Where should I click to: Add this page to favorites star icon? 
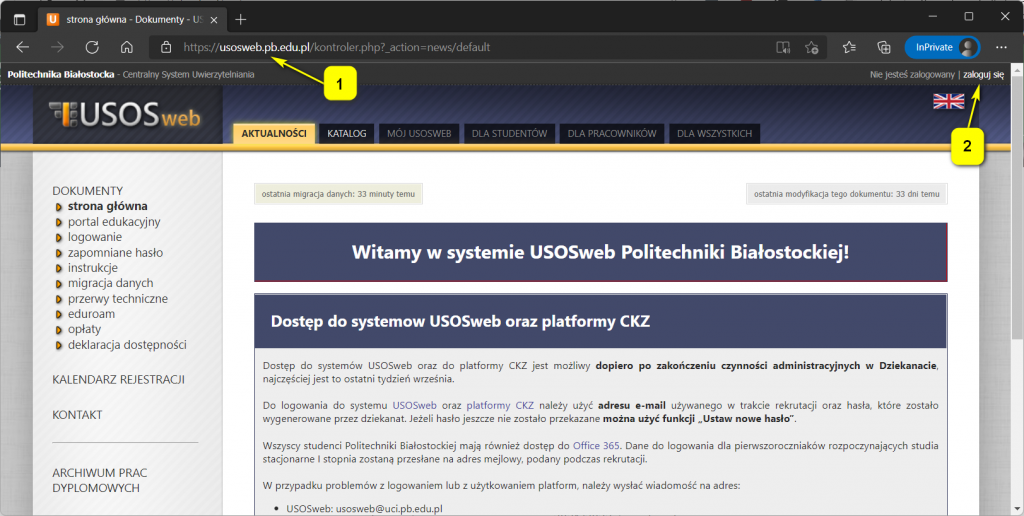(x=812, y=47)
